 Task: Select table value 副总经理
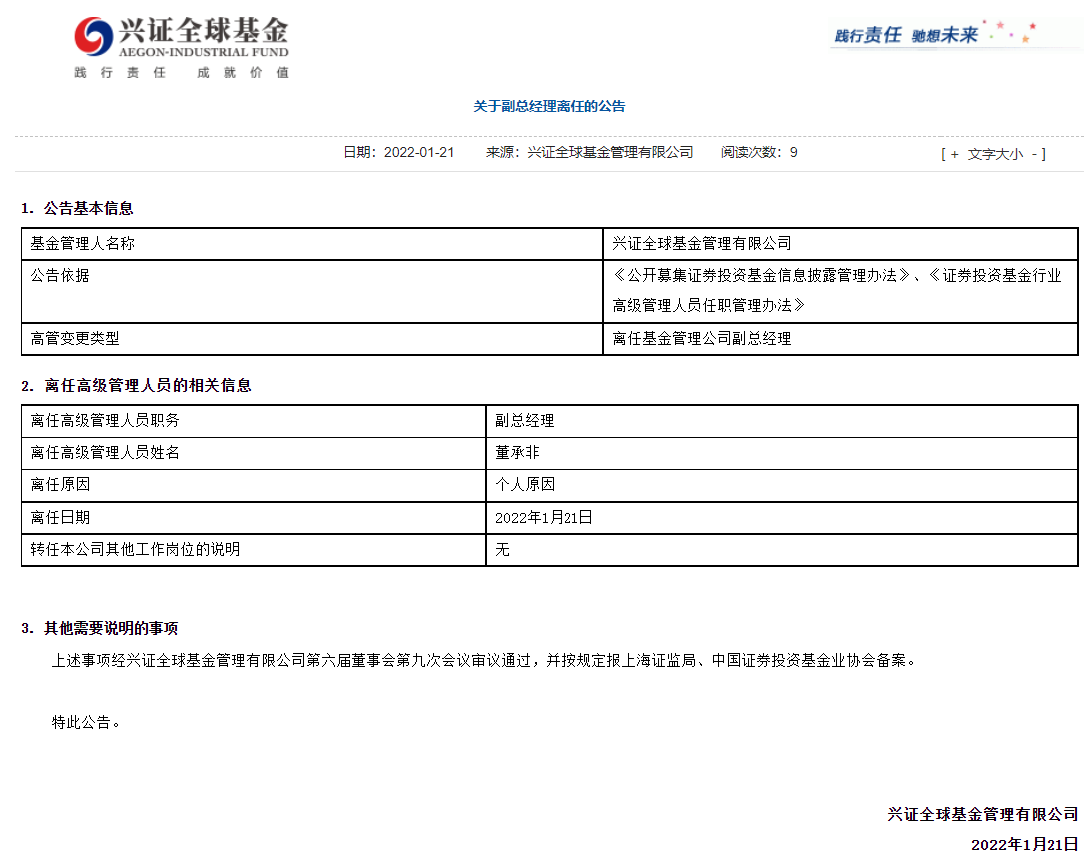tap(782, 421)
